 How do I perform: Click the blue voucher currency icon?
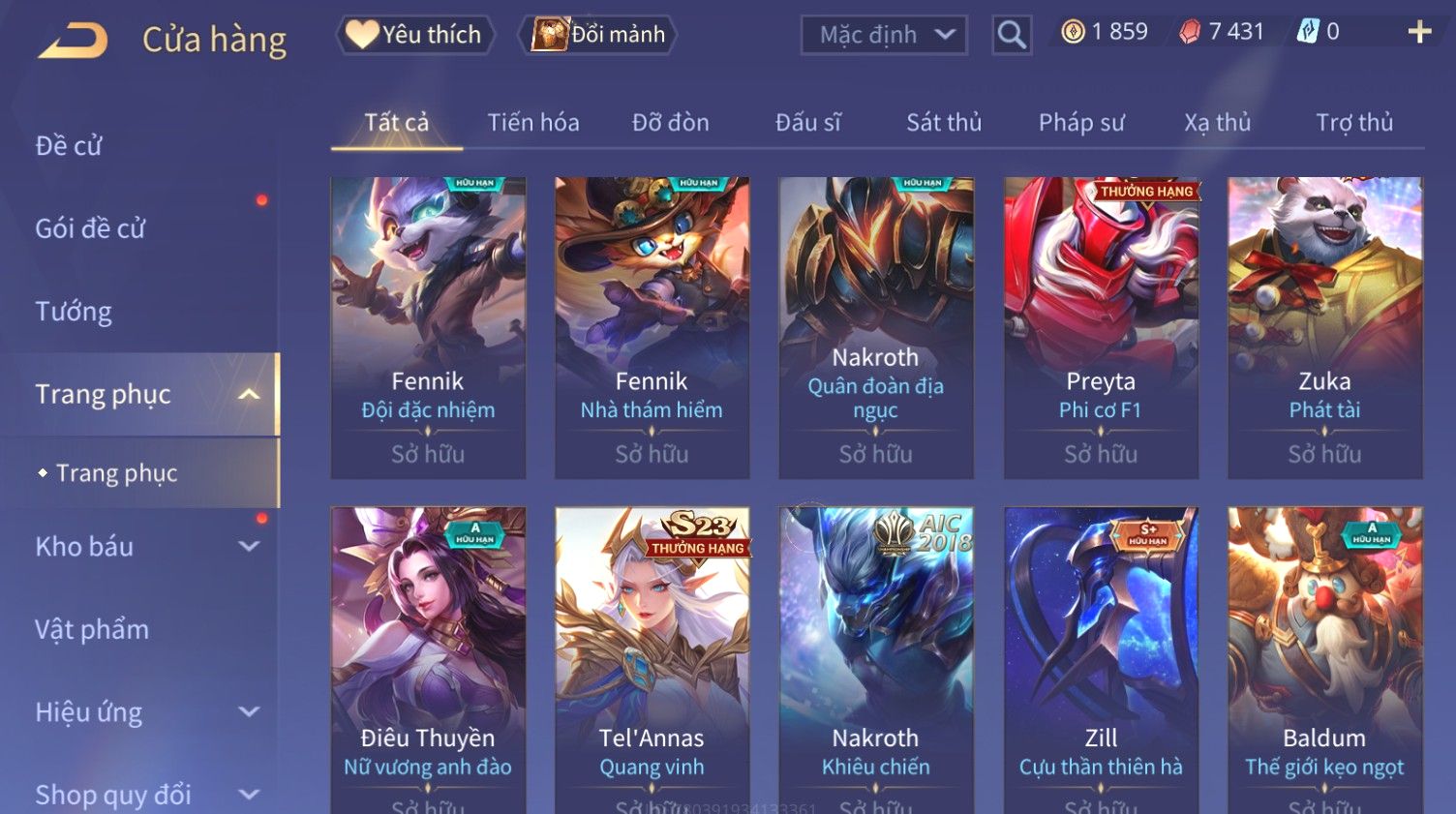coord(1308,32)
